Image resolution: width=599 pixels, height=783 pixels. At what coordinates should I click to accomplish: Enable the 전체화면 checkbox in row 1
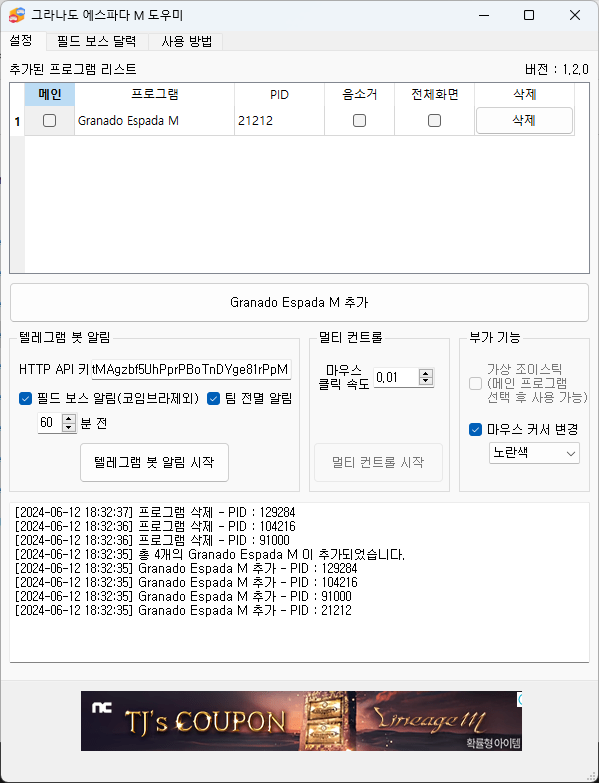click(434, 120)
